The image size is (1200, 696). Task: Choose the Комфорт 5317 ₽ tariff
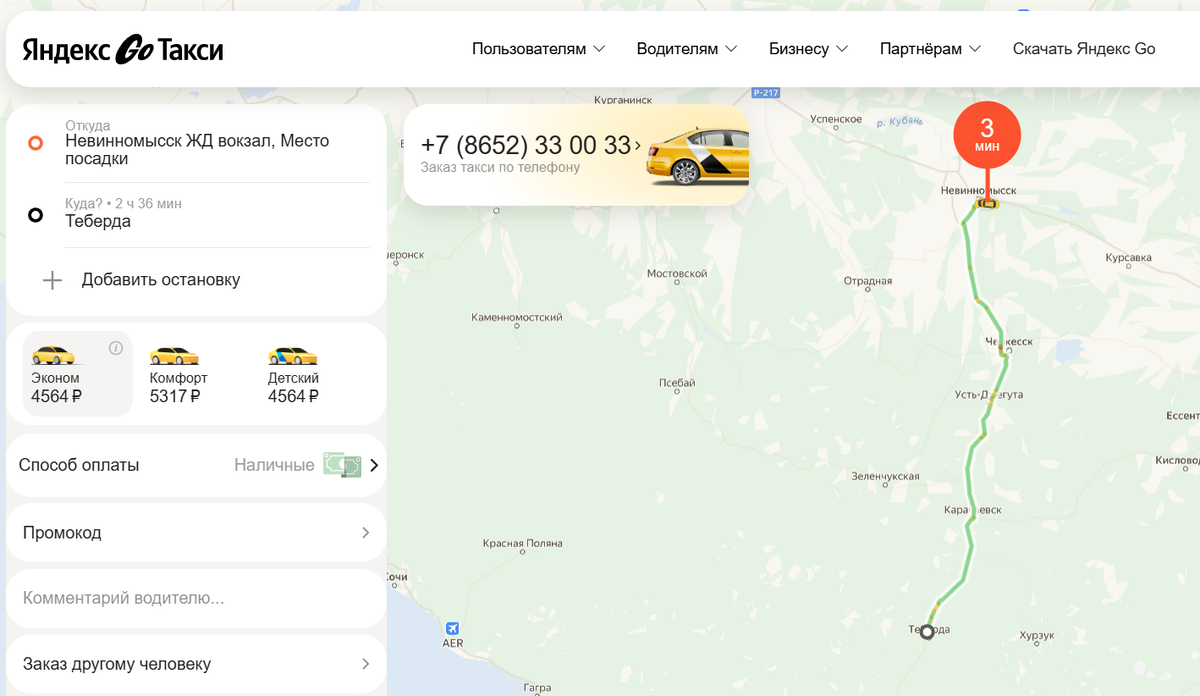pyautogui.click(x=179, y=373)
